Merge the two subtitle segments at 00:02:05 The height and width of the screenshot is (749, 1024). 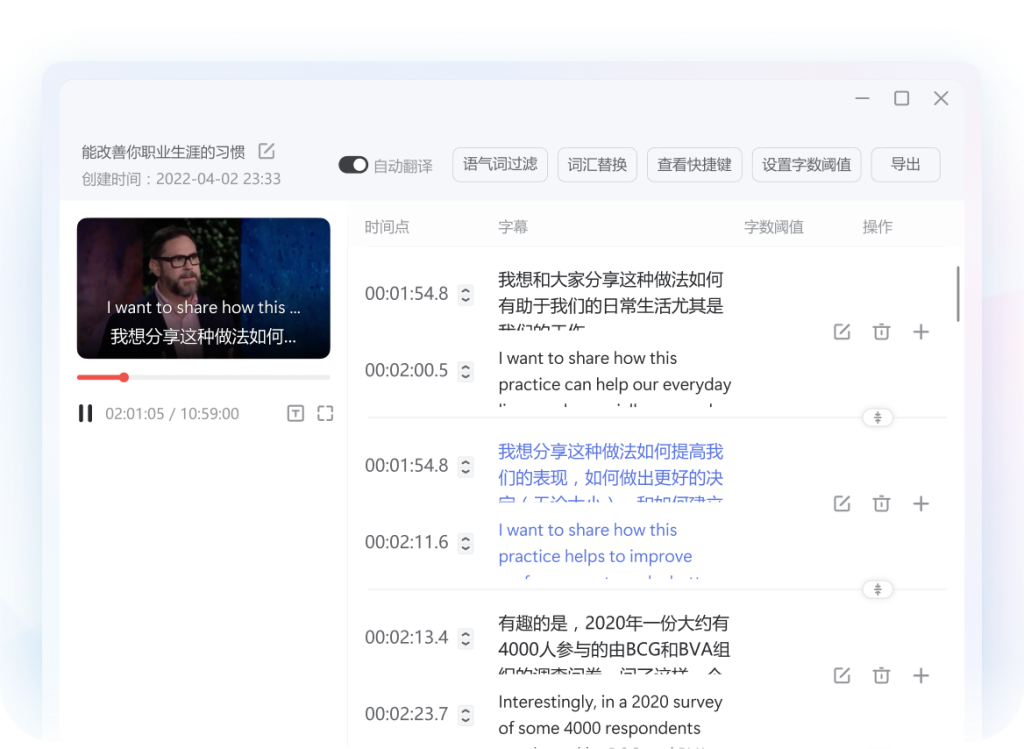point(877,417)
